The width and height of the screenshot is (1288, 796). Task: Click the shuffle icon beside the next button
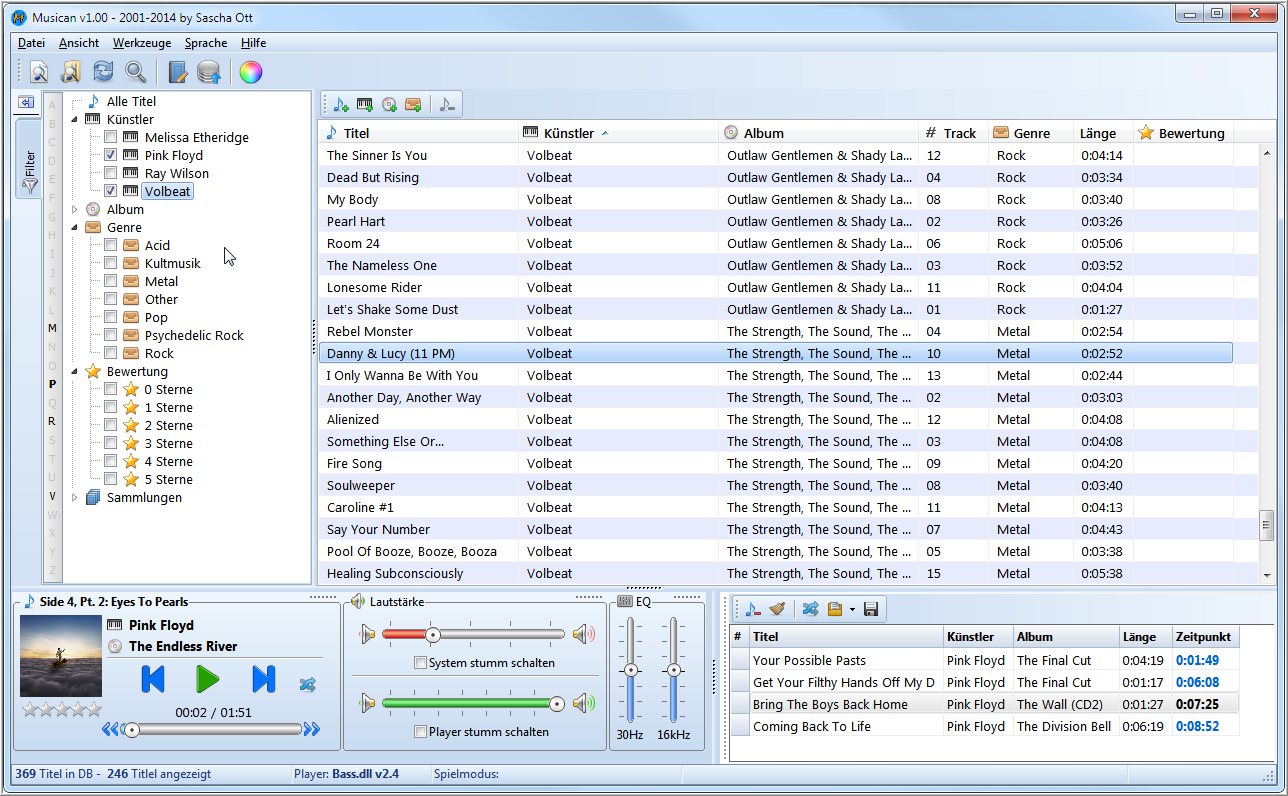click(308, 685)
